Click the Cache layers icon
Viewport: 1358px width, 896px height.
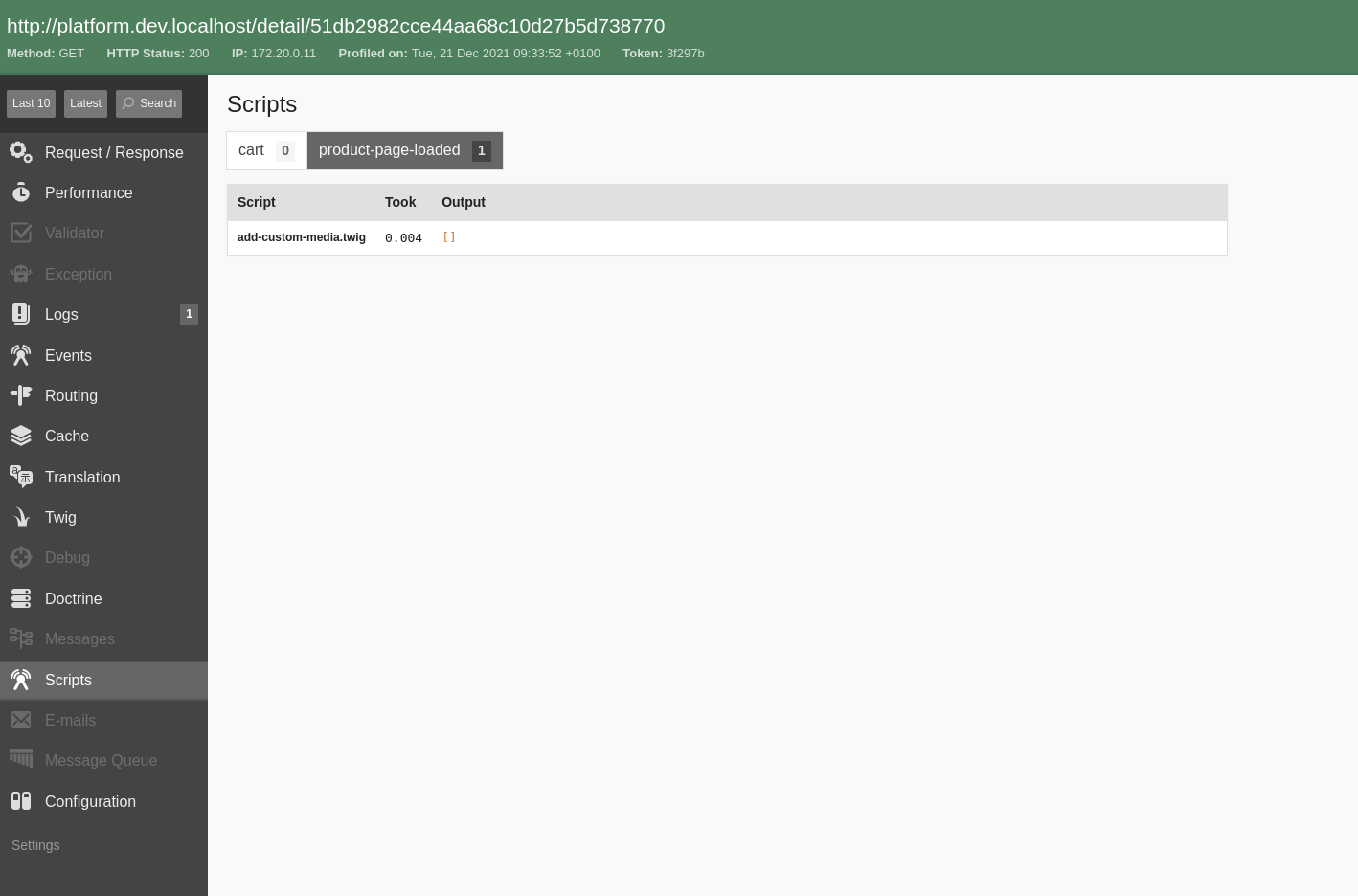21,436
